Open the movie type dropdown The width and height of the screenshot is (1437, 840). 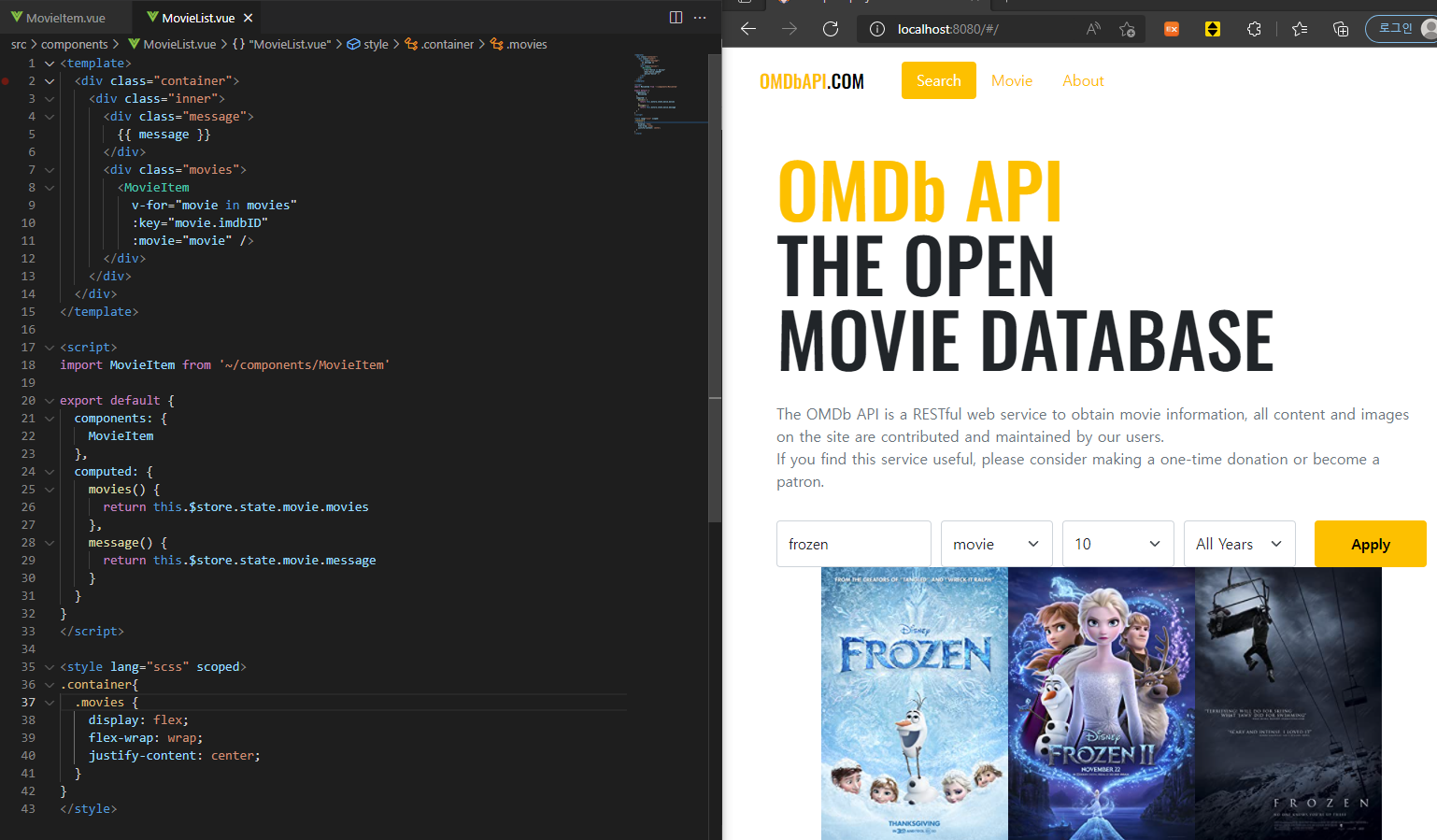click(997, 544)
